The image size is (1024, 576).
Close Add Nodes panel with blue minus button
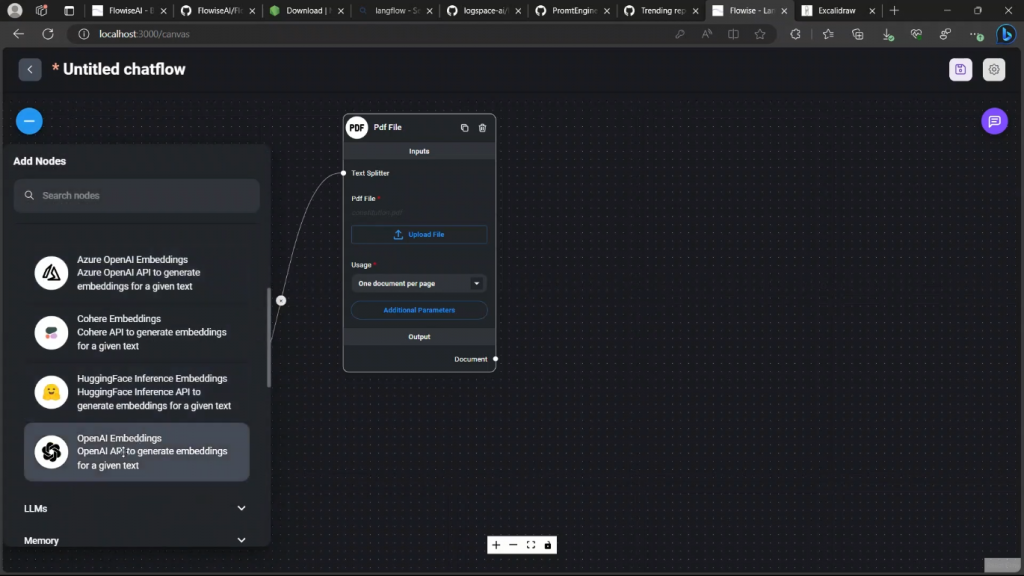click(29, 121)
